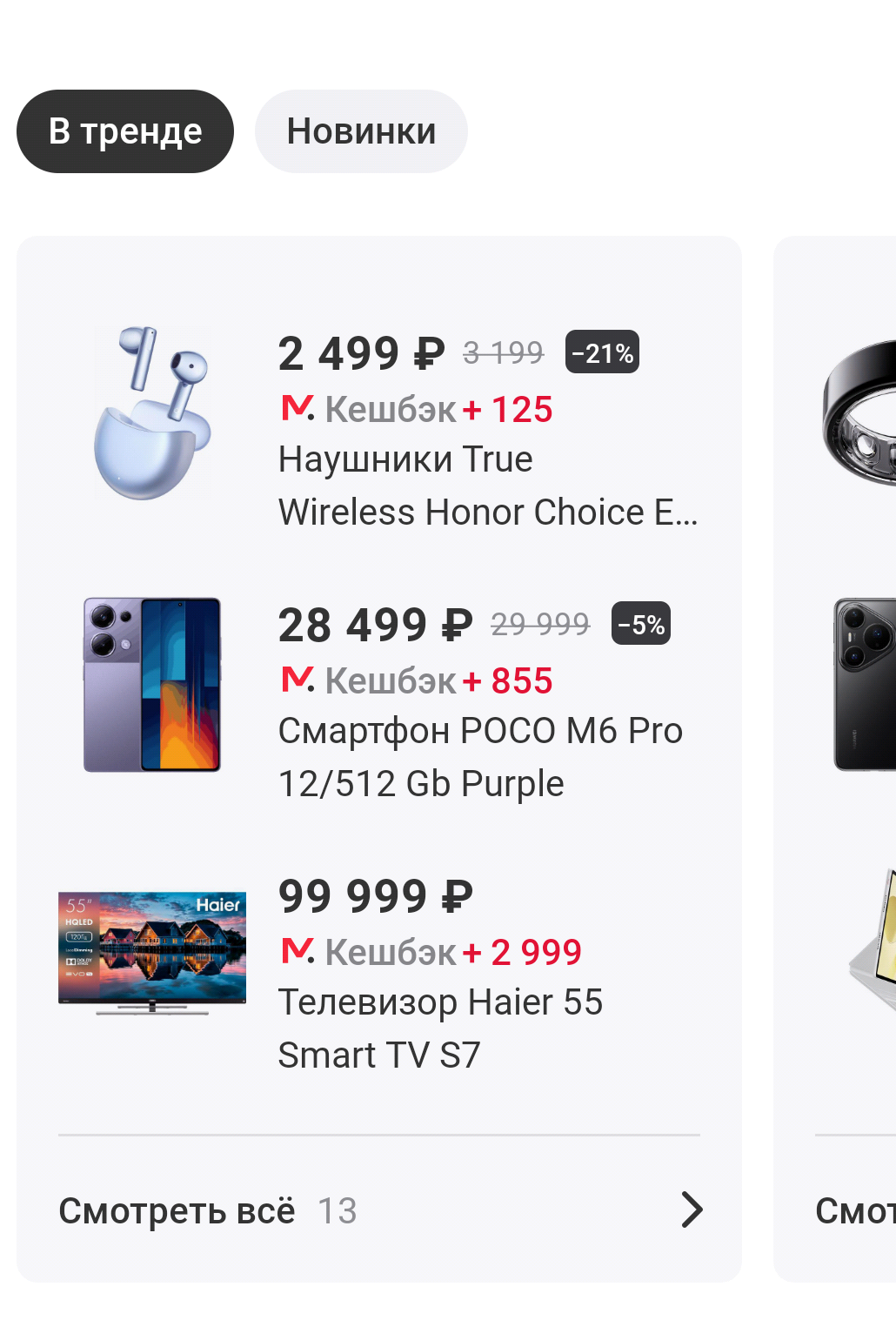Open the POCO M6 Pro phone image
Viewport: 896px width, 1320px height.
pyautogui.click(x=152, y=685)
